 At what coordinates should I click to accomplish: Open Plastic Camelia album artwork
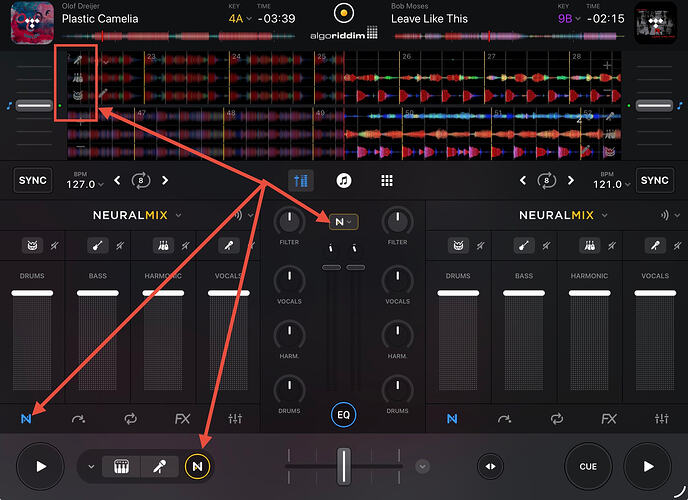(x=32, y=23)
